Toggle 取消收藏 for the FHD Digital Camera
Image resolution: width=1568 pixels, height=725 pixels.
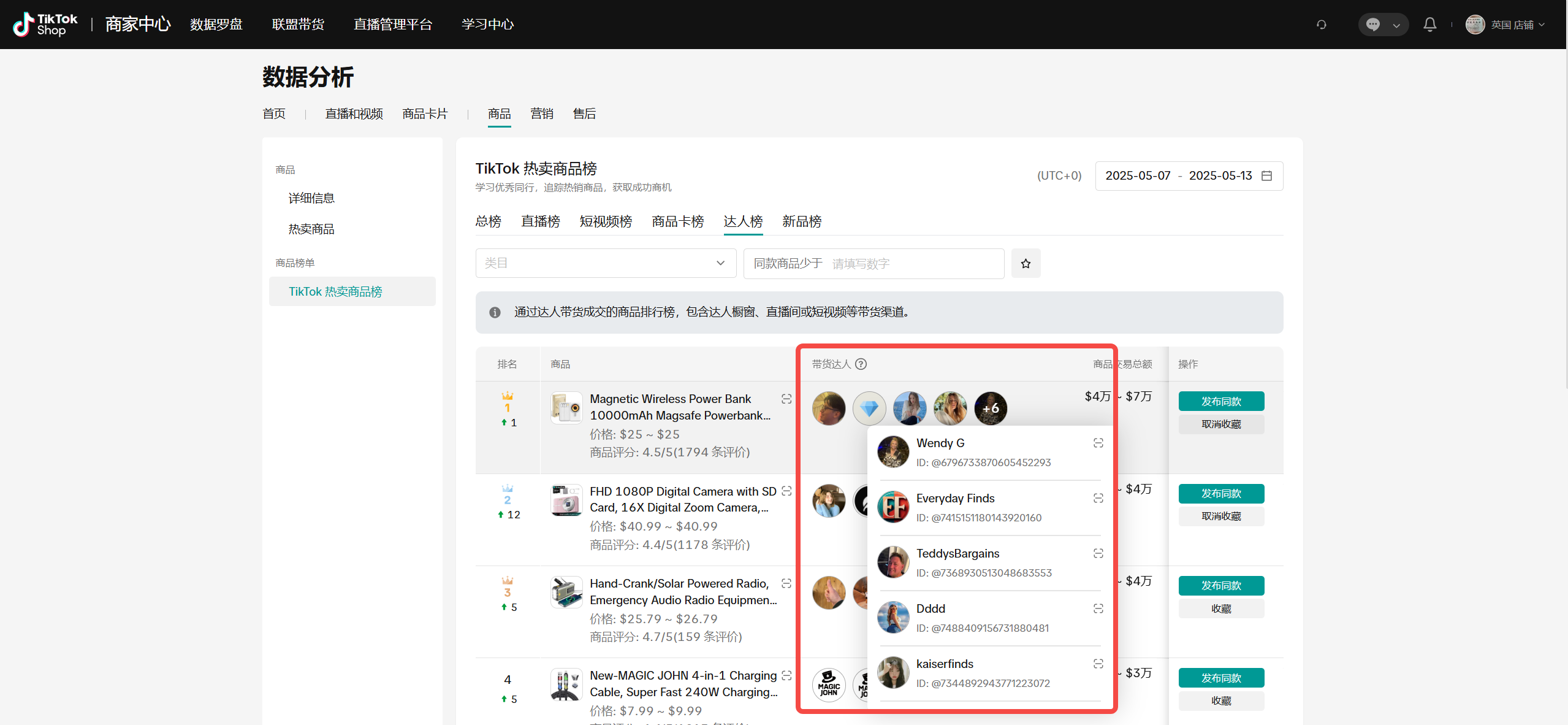click(x=1220, y=516)
